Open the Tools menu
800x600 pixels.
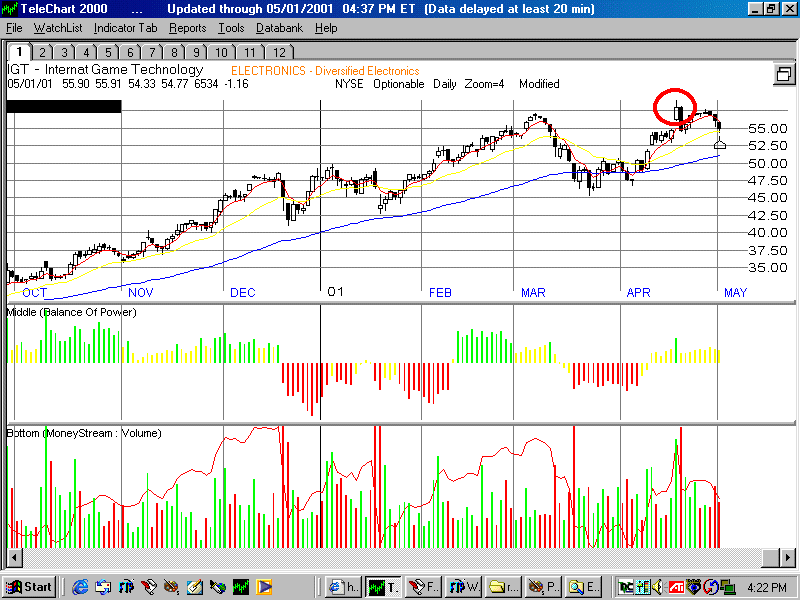click(x=231, y=28)
